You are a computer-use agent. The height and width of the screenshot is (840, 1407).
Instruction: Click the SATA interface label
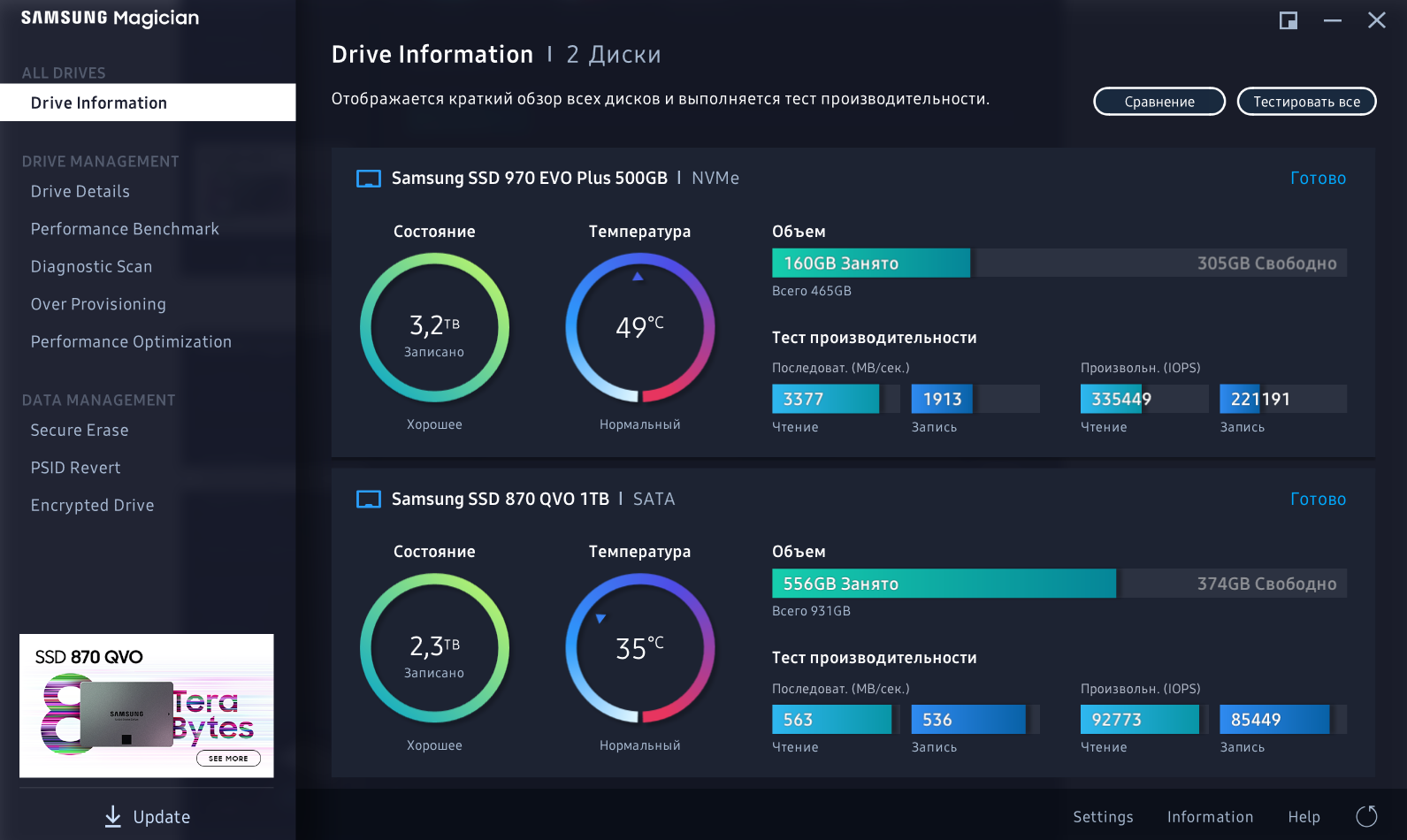[x=654, y=500]
